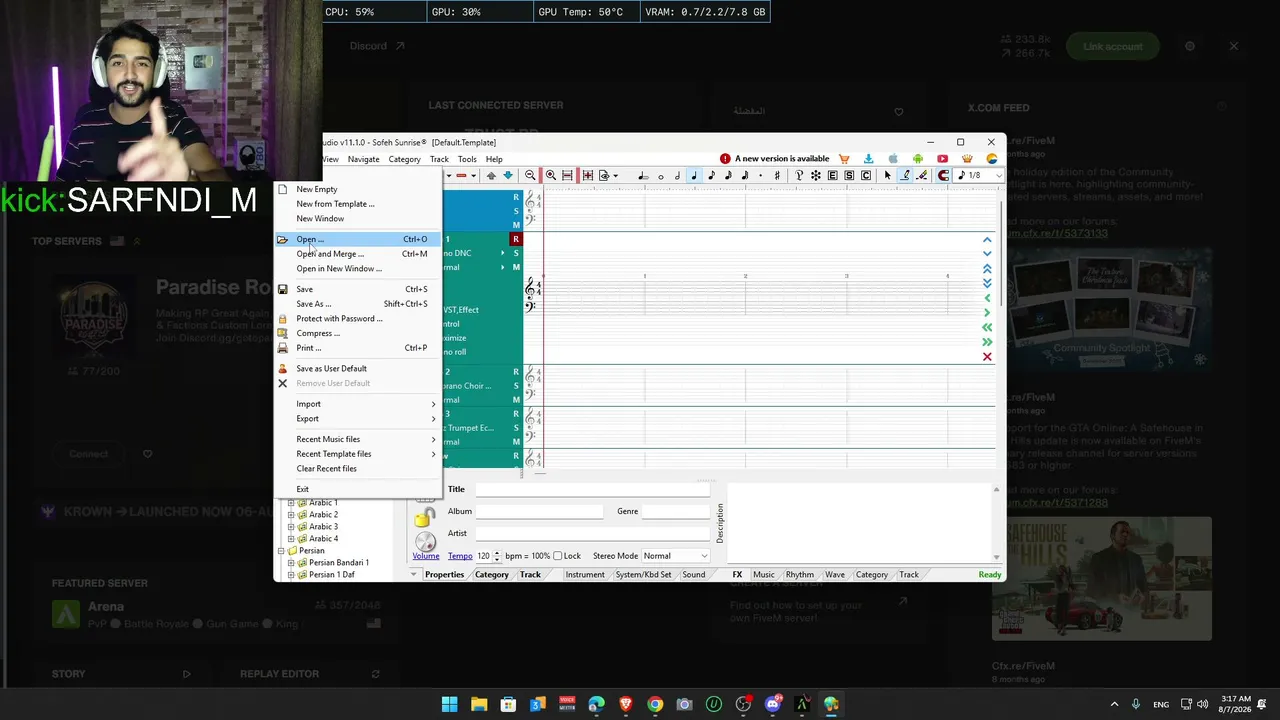Click the red X track delete icon
Viewport: 1280px width, 720px height.
click(x=987, y=357)
